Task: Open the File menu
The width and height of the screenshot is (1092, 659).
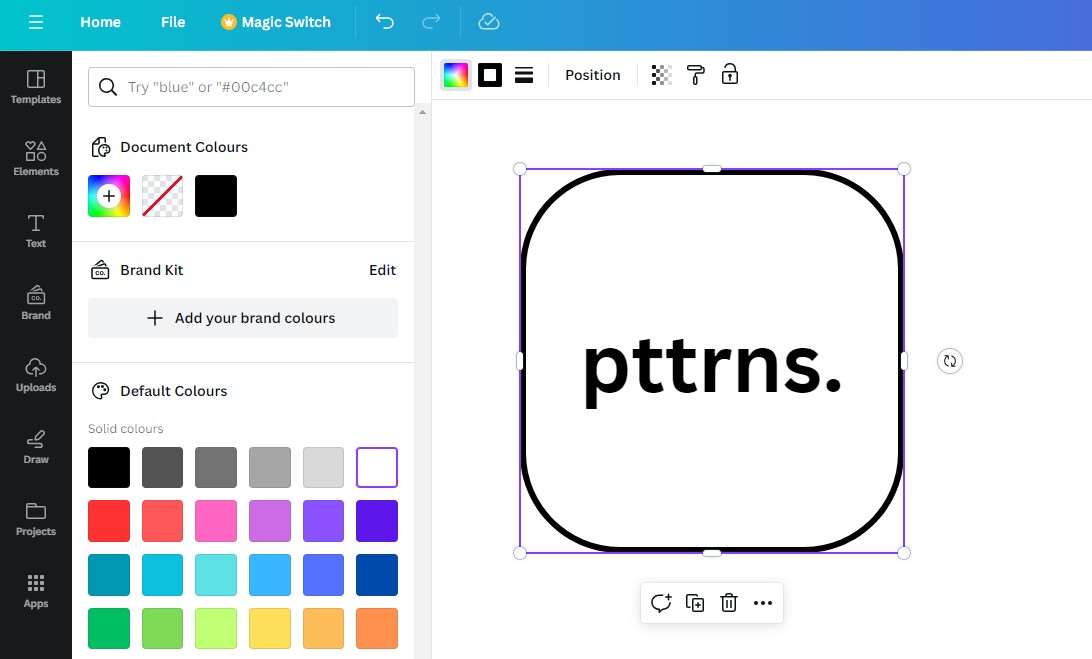Action: (173, 22)
